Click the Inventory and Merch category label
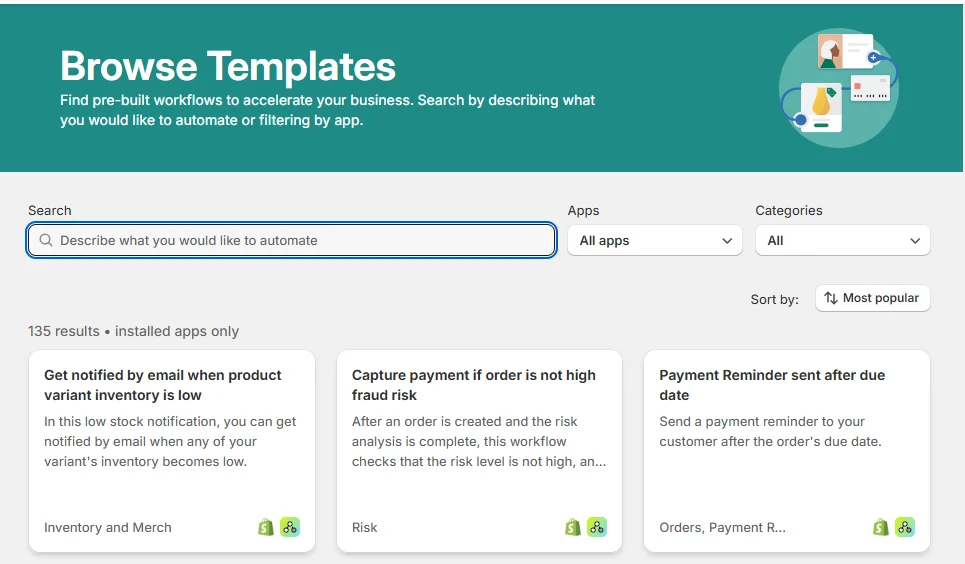The height and width of the screenshot is (564, 965). pos(108,527)
